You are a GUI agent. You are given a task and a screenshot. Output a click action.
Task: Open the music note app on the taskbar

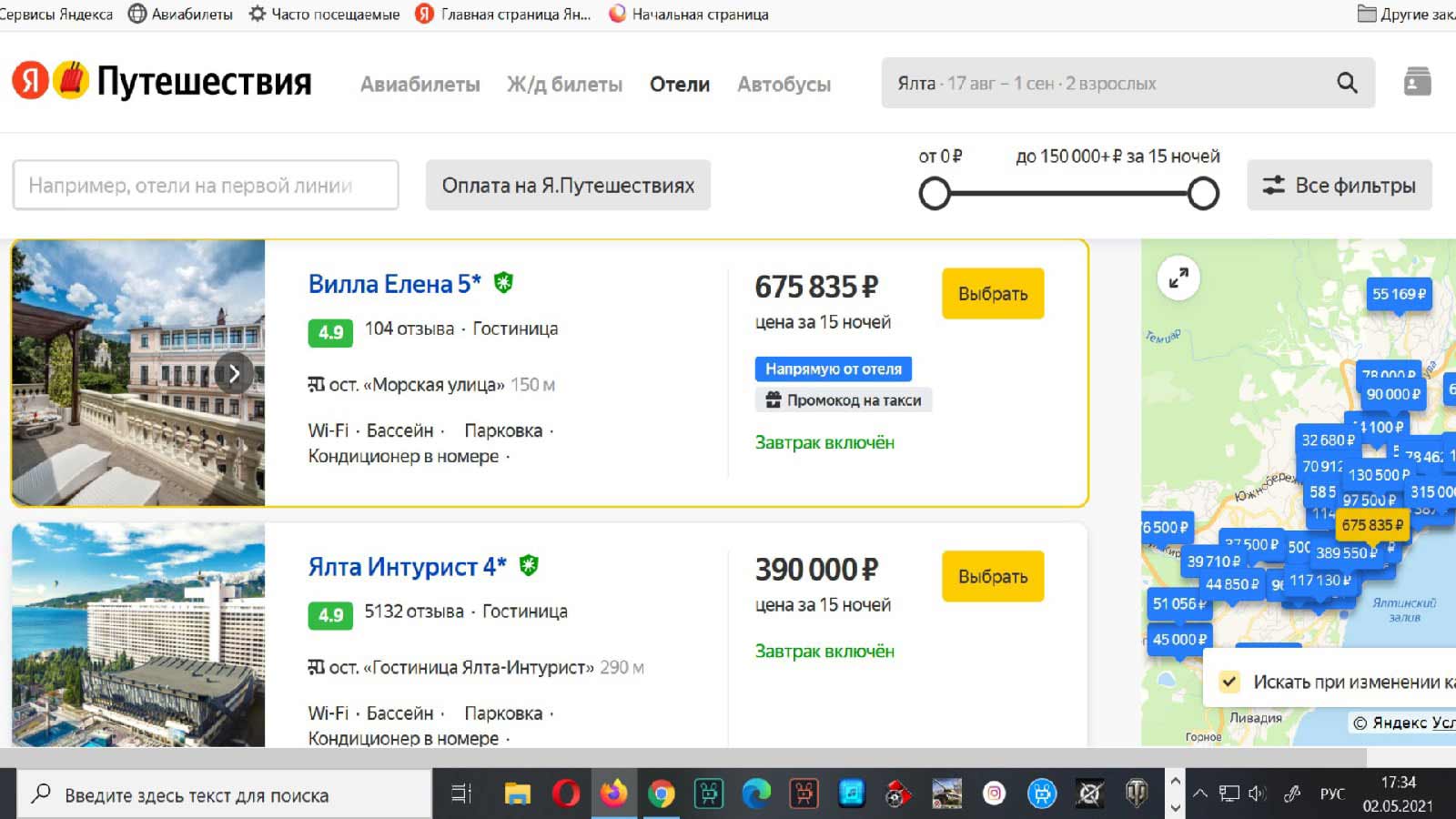851,794
